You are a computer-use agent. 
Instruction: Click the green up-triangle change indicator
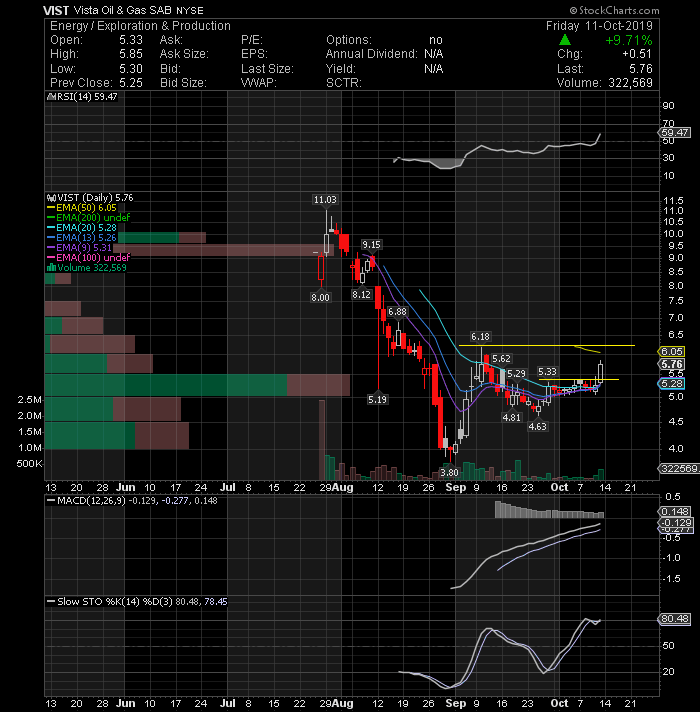[564, 40]
